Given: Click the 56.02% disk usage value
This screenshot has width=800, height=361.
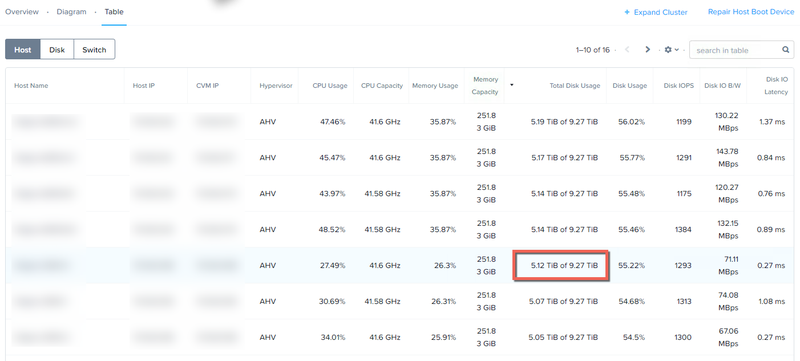Looking at the screenshot, I should 632,122.
